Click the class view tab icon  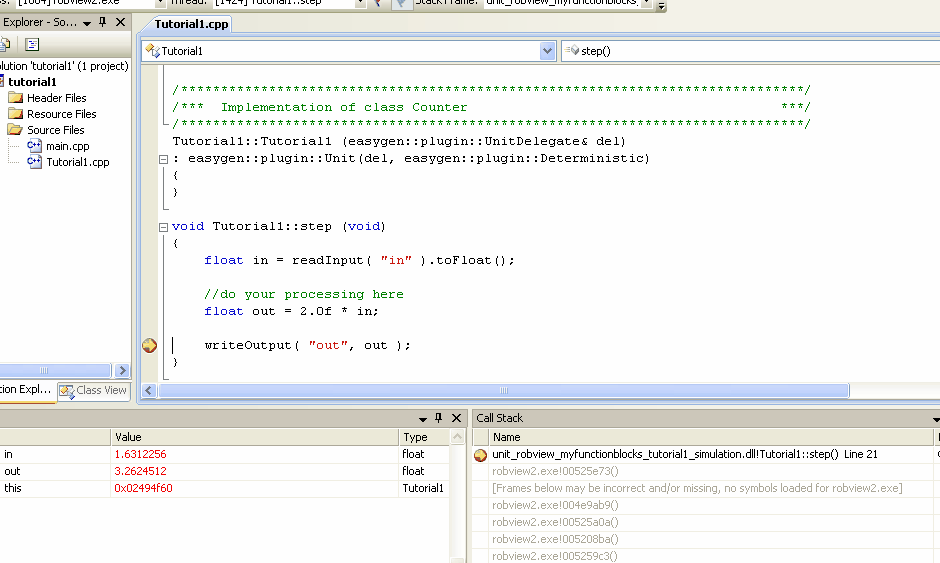click(x=67, y=391)
